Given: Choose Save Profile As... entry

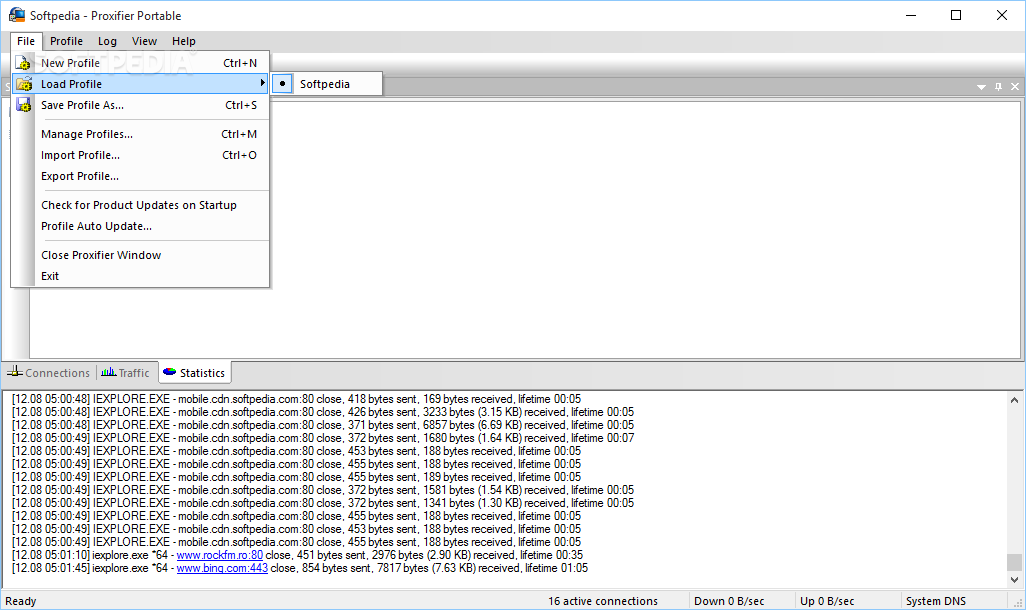Looking at the screenshot, I should (140, 105).
